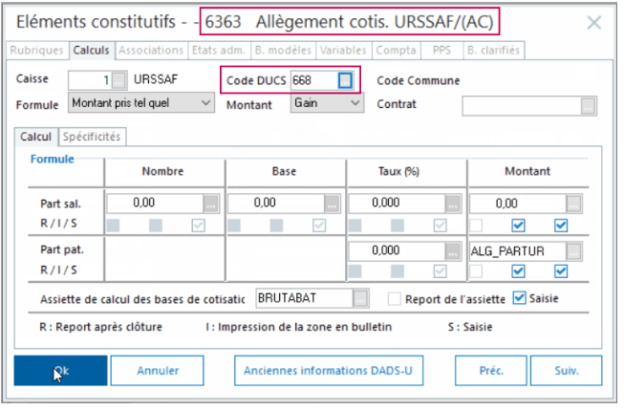Toggle the Saisie checkbox near Report de l'assiette
The image size is (624, 410).
click(519, 298)
